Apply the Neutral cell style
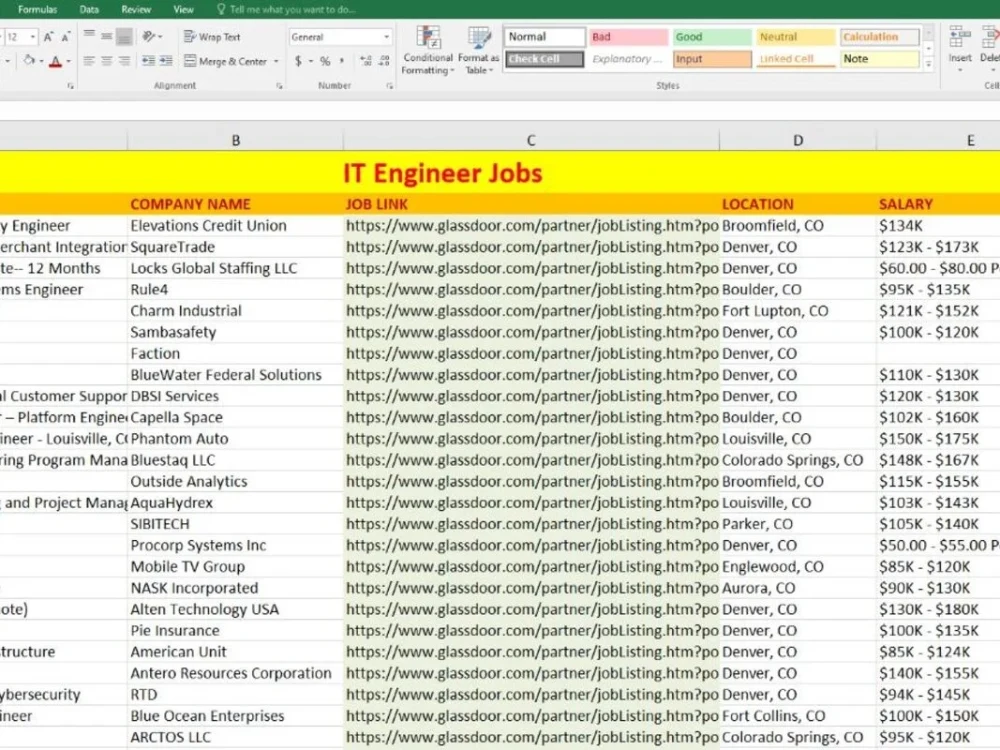The width and height of the screenshot is (1000, 750). tap(795, 37)
